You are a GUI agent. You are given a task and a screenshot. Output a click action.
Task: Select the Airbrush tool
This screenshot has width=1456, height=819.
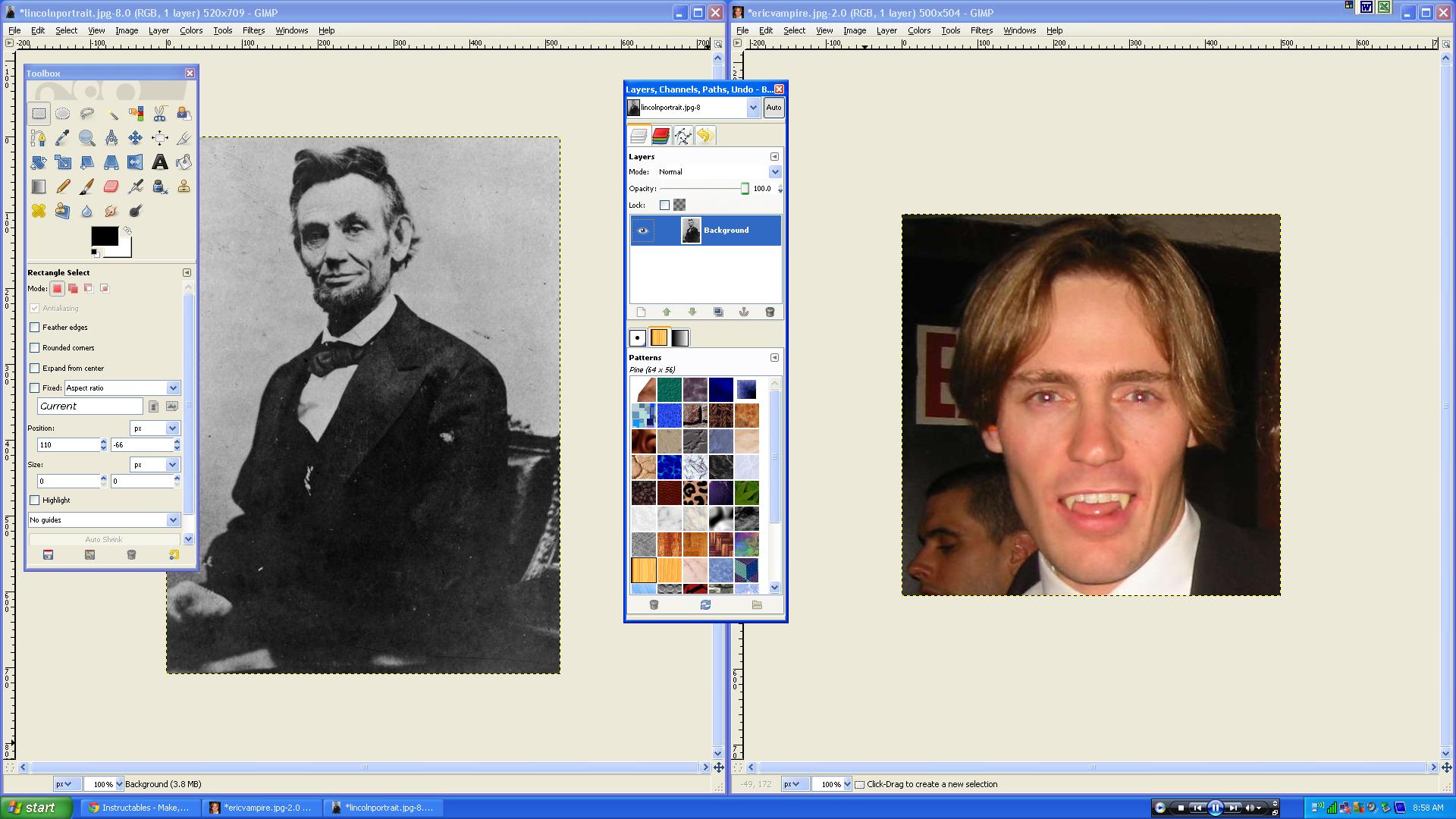click(136, 187)
